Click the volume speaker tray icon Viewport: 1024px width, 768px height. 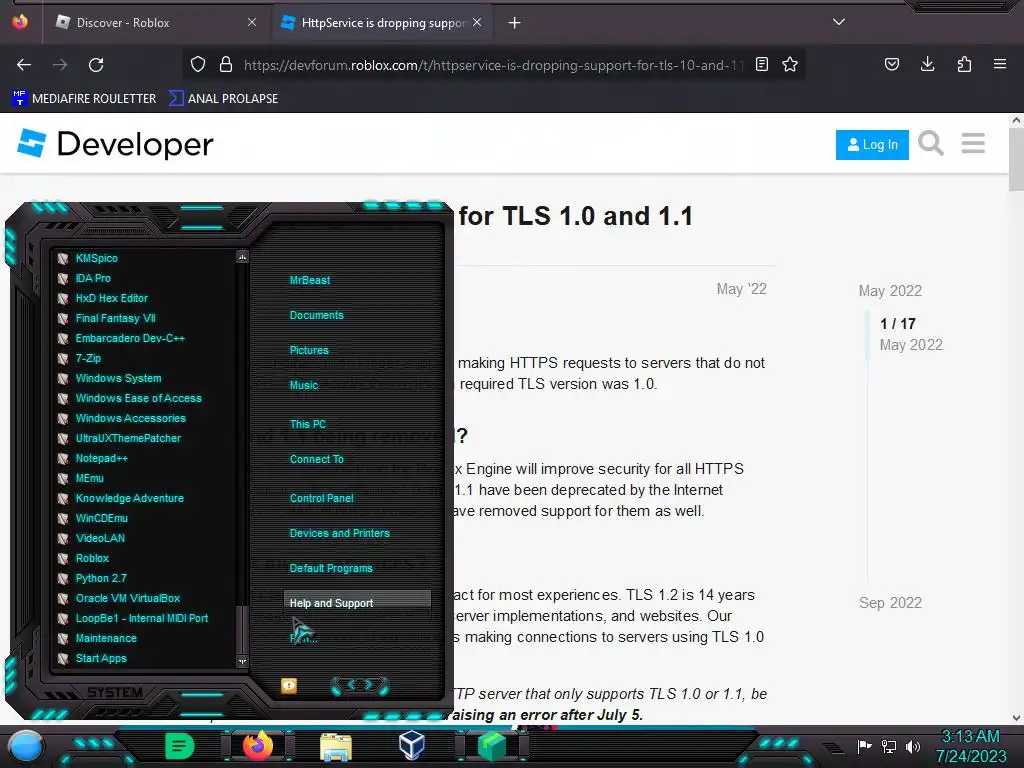coord(913,746)
